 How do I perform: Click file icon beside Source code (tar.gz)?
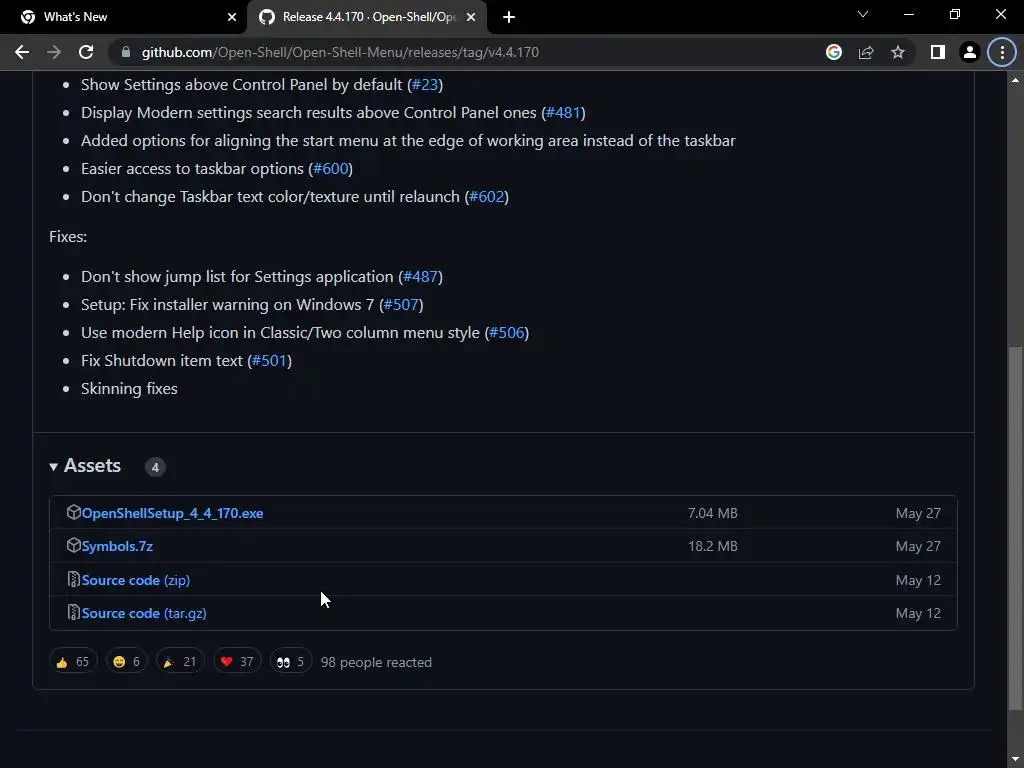pos(73,613)
